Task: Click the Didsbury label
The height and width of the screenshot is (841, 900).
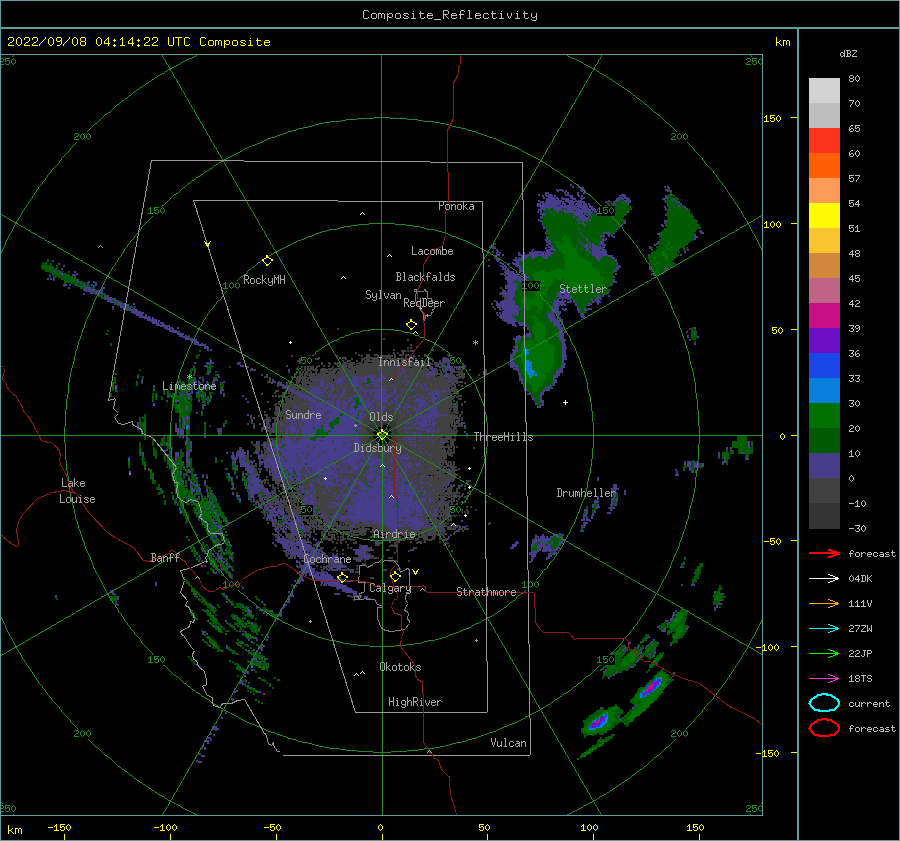Action: pyautogui.click(x=377, y=448)
